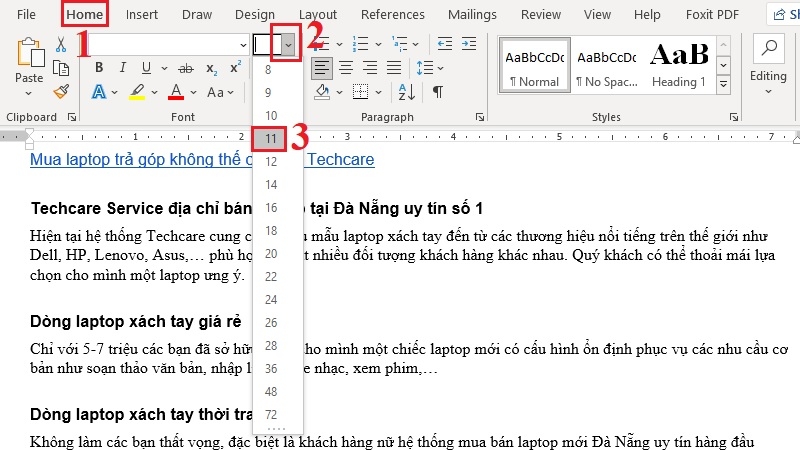Open the font color dropdown arrow
800x450 pixels.
click(193, 92)
